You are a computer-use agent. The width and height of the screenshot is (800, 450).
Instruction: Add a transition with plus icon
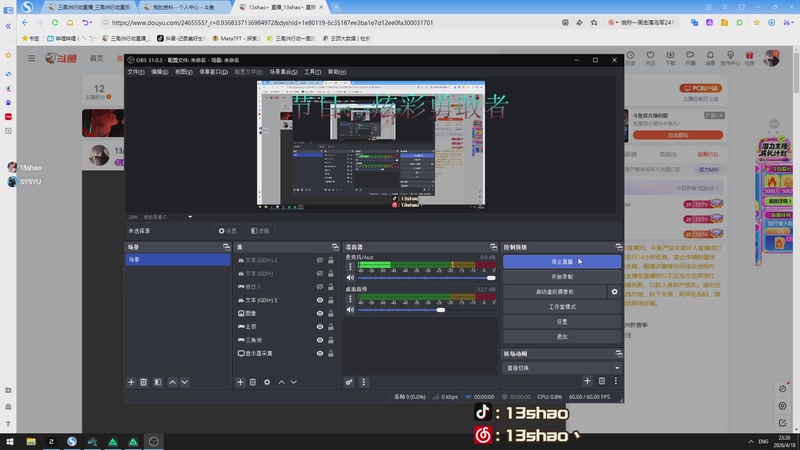pyautogui.click(x=587, y=381)
